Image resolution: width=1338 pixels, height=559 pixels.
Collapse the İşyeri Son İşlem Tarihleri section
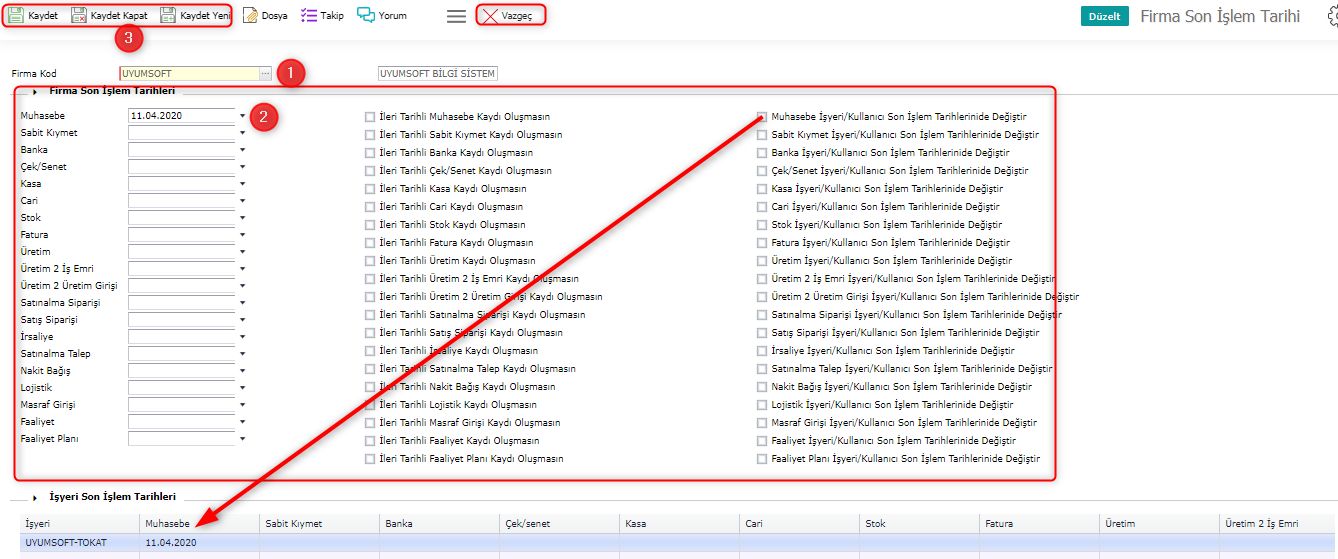pos(36,497)
